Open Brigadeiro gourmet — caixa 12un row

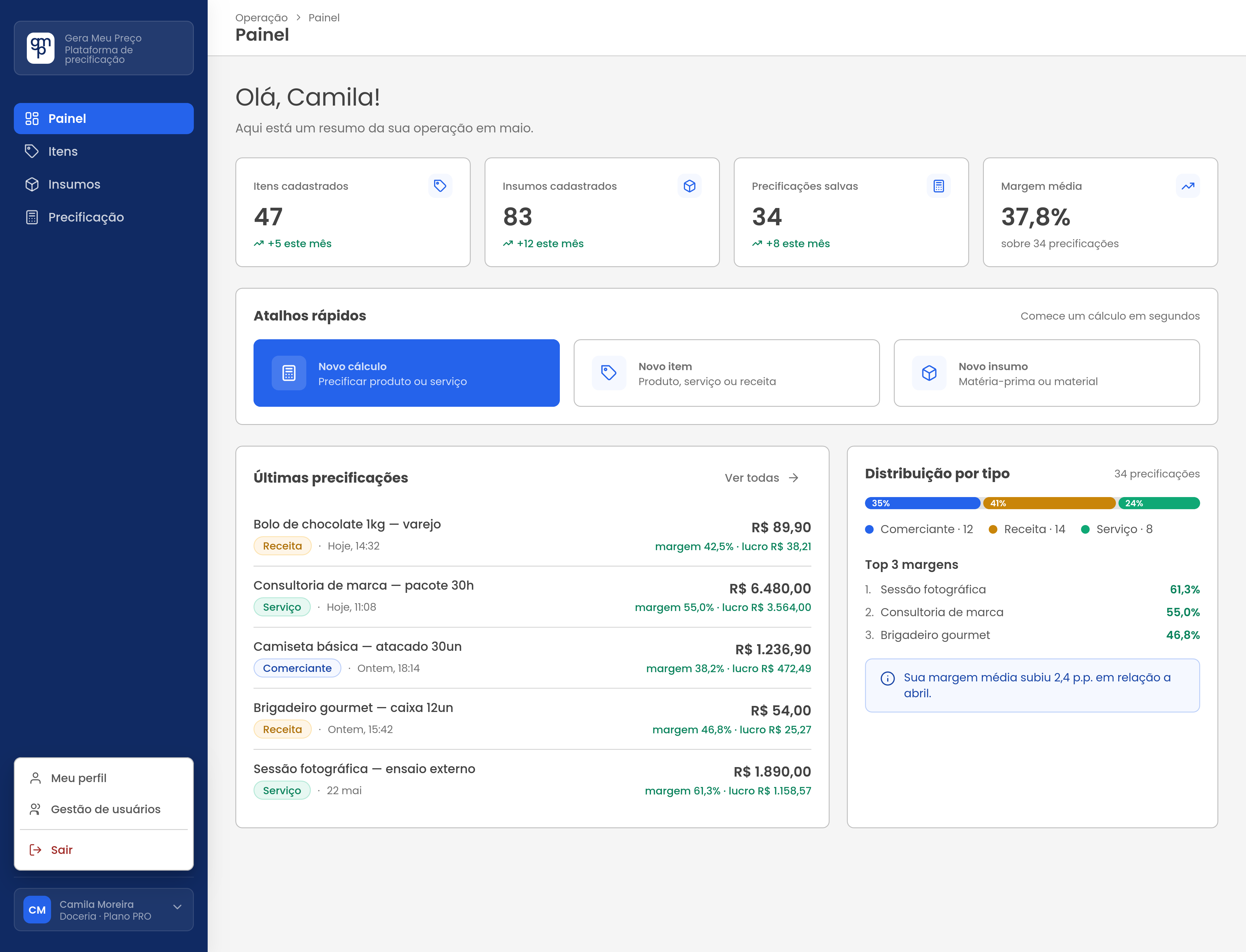pos(532,719)
